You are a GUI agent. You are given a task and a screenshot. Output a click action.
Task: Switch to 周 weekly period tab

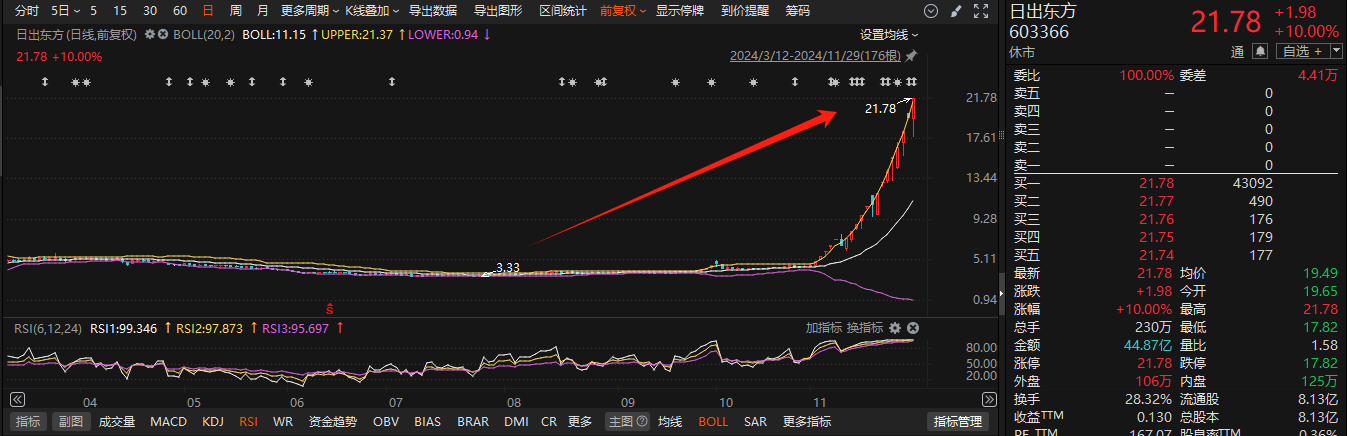(235, 11)
